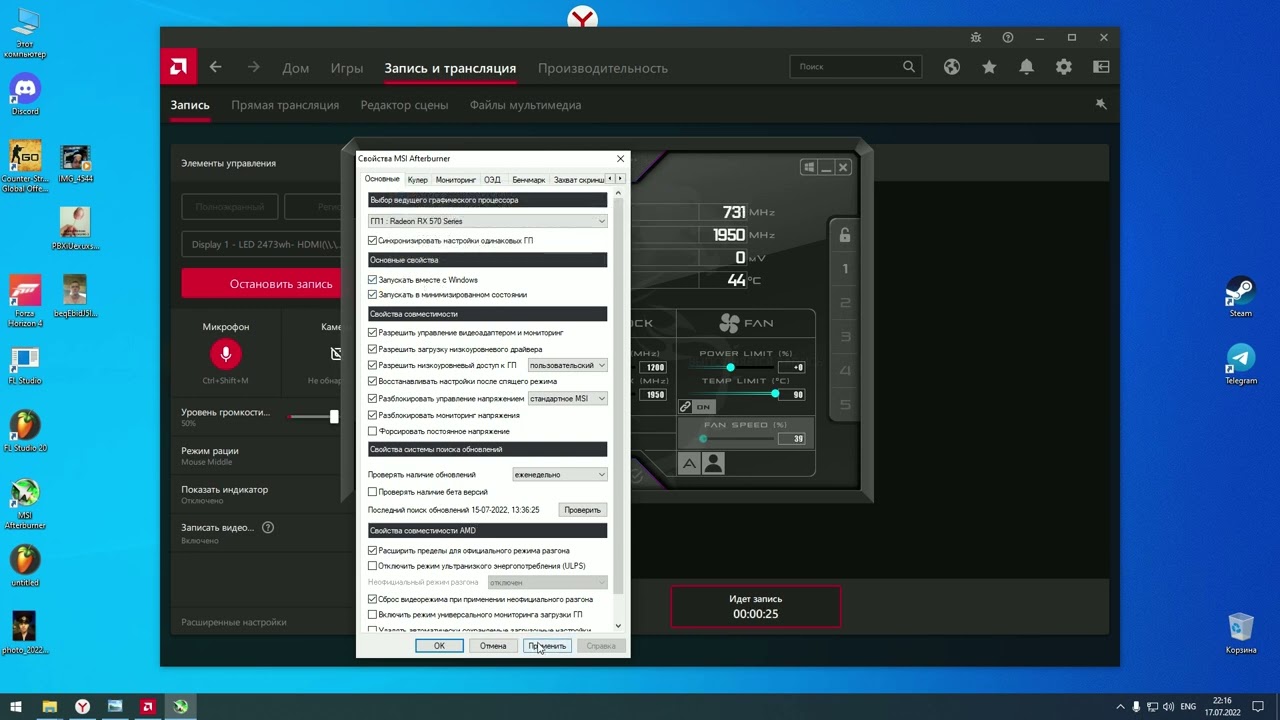Toggle Запускать в минимизированном состоянии checkbox
This screenshot has height=720, width=1280.
point(373,295)
